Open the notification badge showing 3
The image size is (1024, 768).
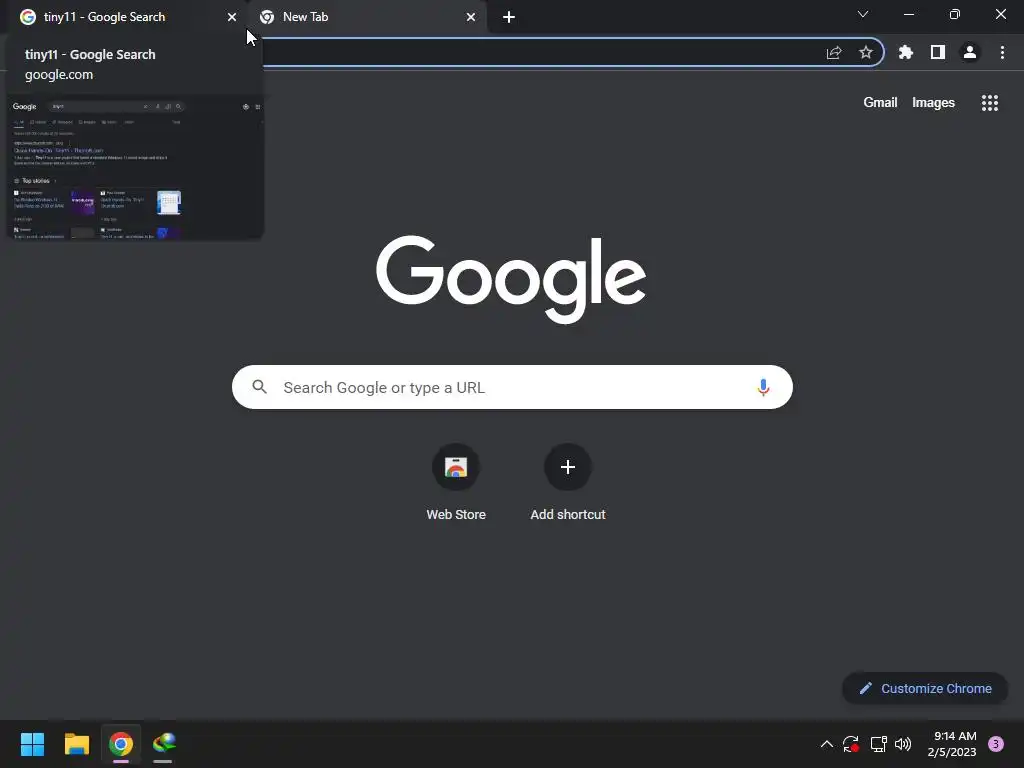[x=996, y=744]
